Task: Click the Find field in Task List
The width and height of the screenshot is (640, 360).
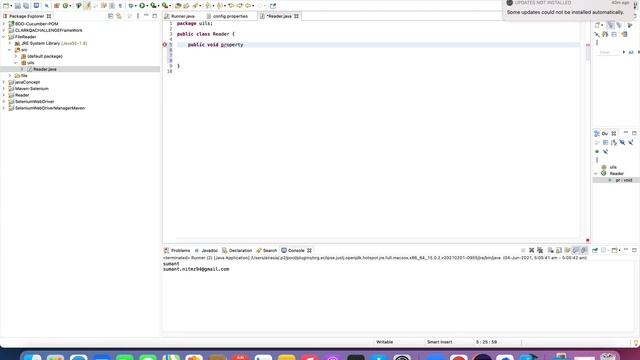Action: 607,52
